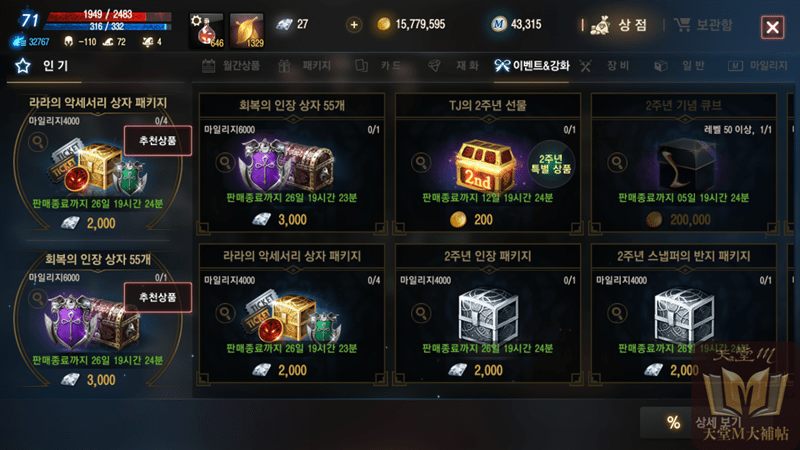Tap the magnifier on 2주년 인장 패키지
Screen dimensions: 800x450
coord(421,313)
